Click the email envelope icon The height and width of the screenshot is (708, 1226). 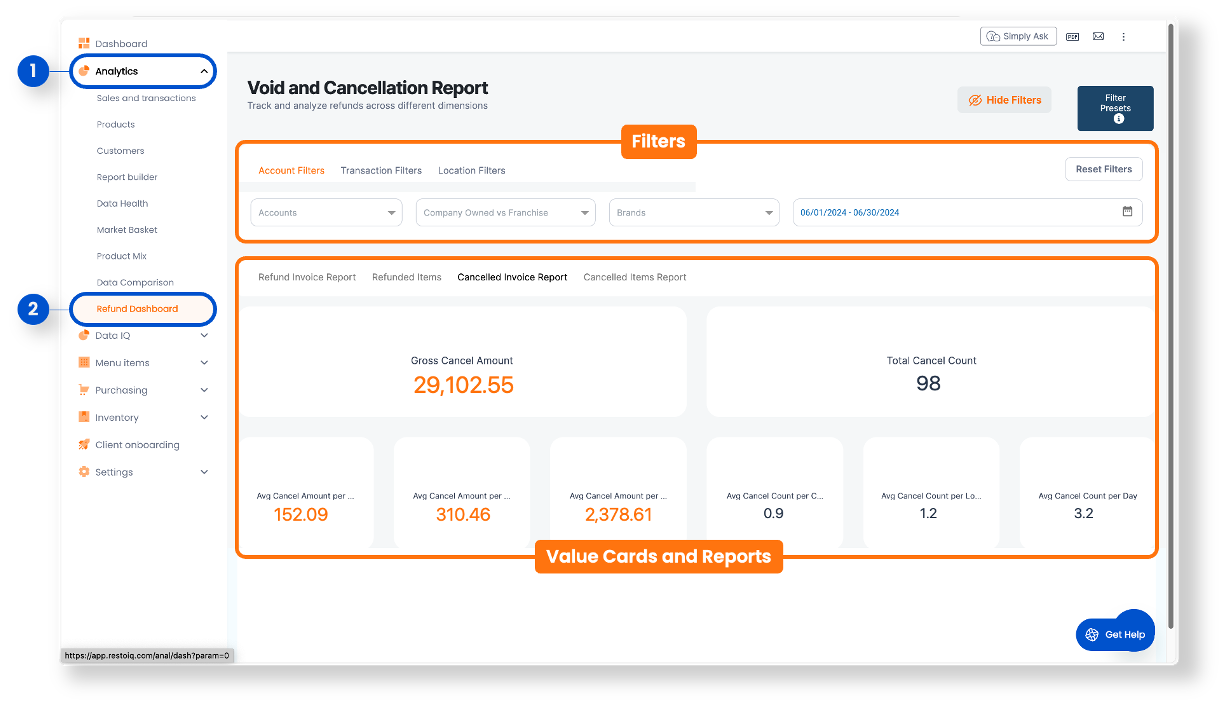[x=1098, y=36]
